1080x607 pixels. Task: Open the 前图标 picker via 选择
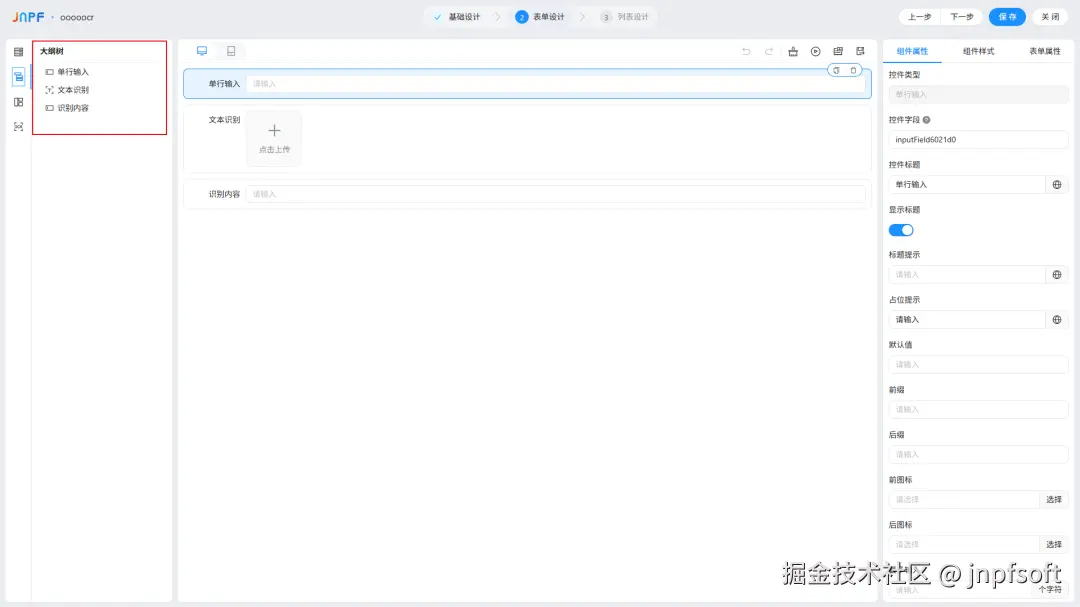click(1053, 499)
